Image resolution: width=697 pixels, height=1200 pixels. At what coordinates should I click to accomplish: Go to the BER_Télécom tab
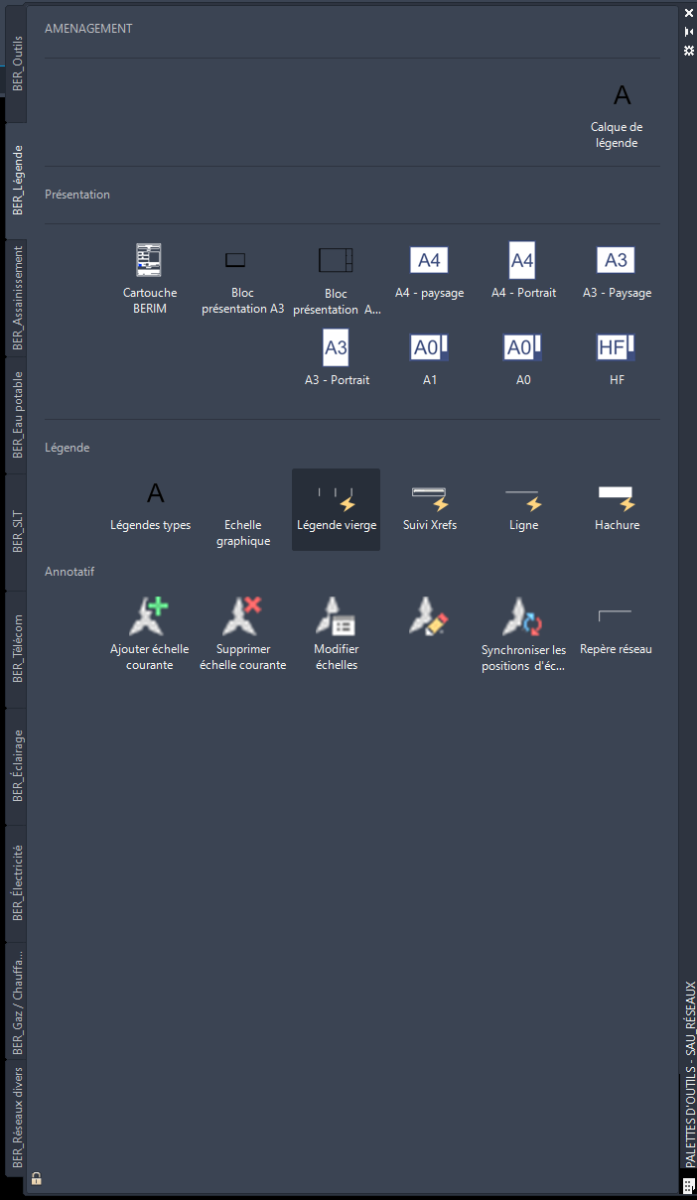[x=17, y=649]
